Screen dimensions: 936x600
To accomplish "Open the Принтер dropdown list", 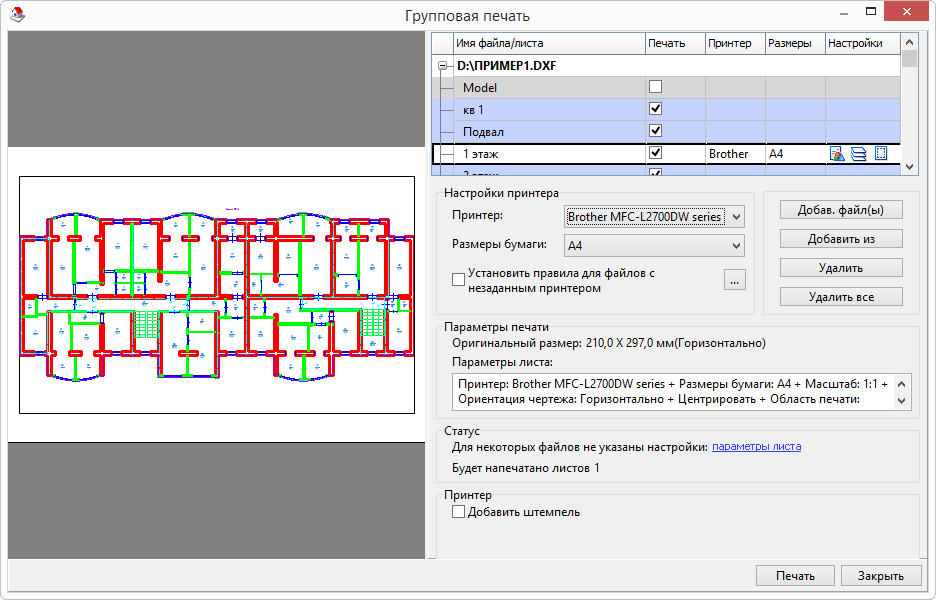I will (x=736, y=216).
